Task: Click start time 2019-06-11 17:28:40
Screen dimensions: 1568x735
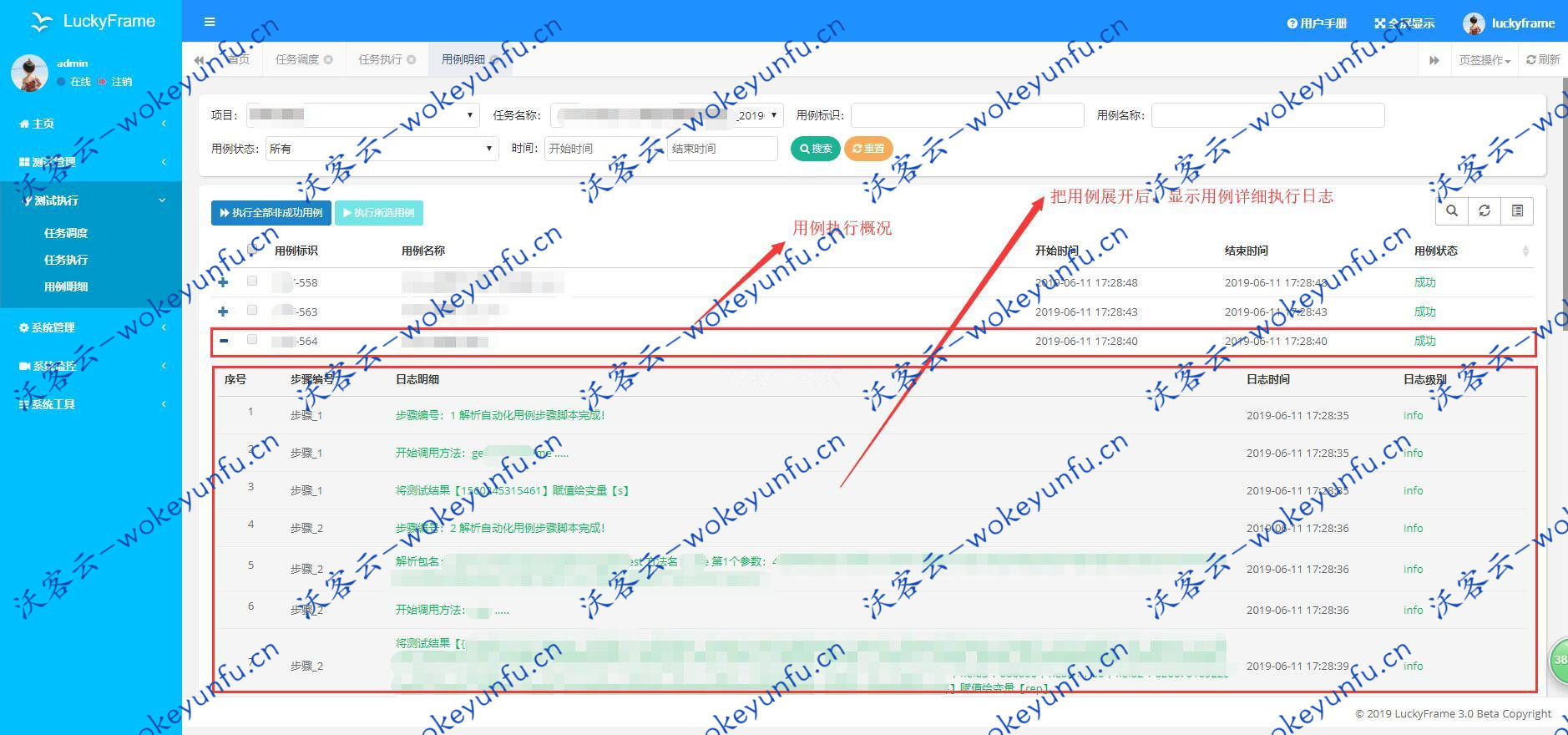Action: (x=1086, y=341)
